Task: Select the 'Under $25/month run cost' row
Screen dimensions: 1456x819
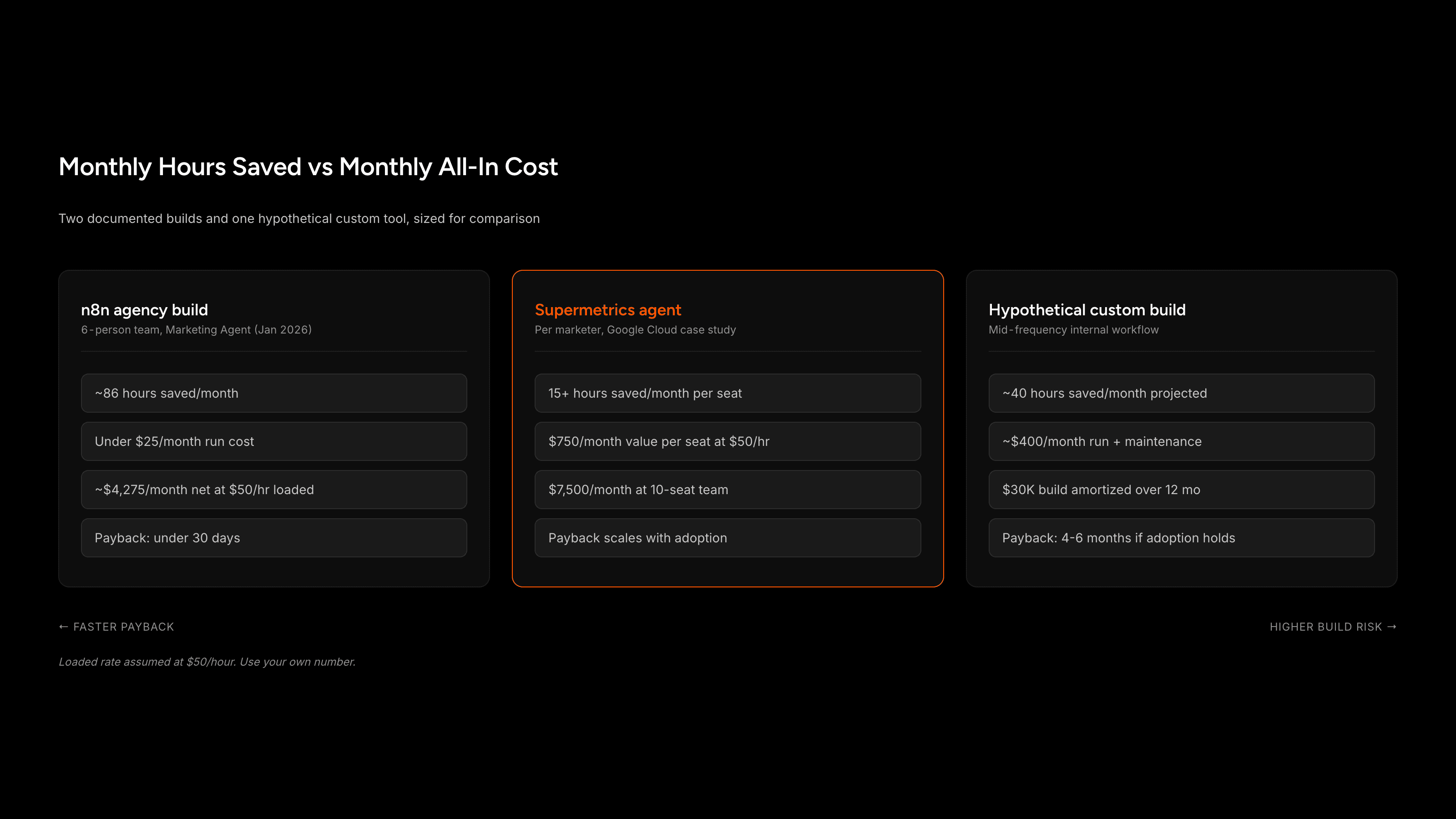Action: pyautogui.click(x=274, y=441)
